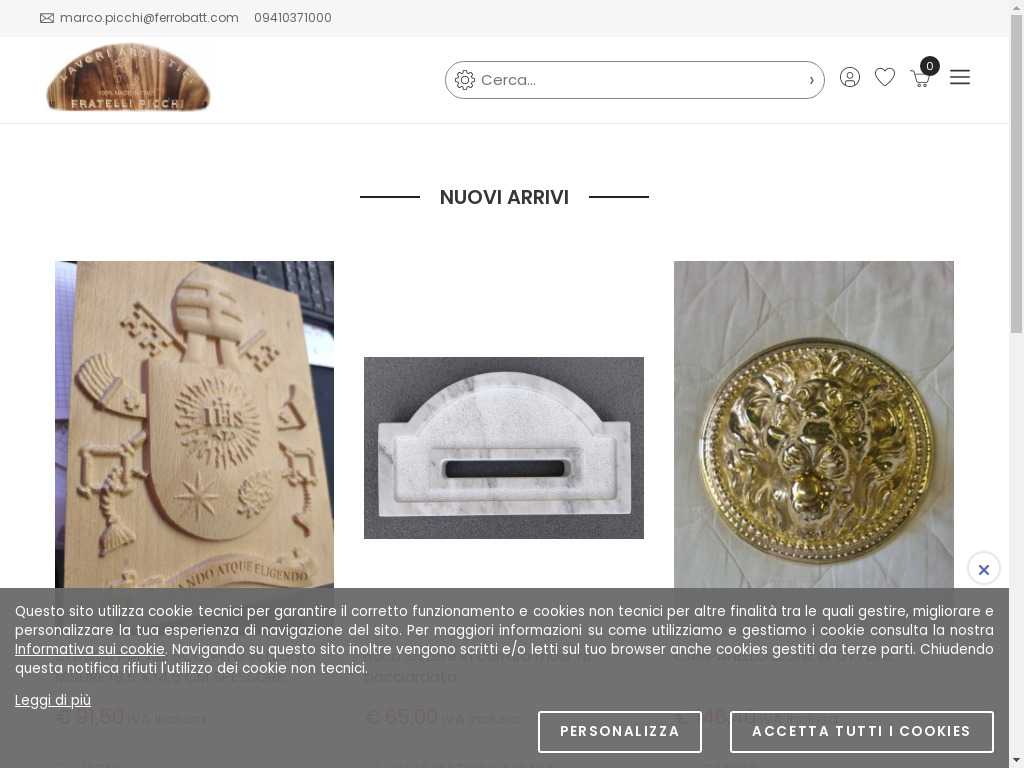The height and width of the screenshot is (768, 1024).
Task: Open the golden lion medallion product
Action: tap(814, 424)
